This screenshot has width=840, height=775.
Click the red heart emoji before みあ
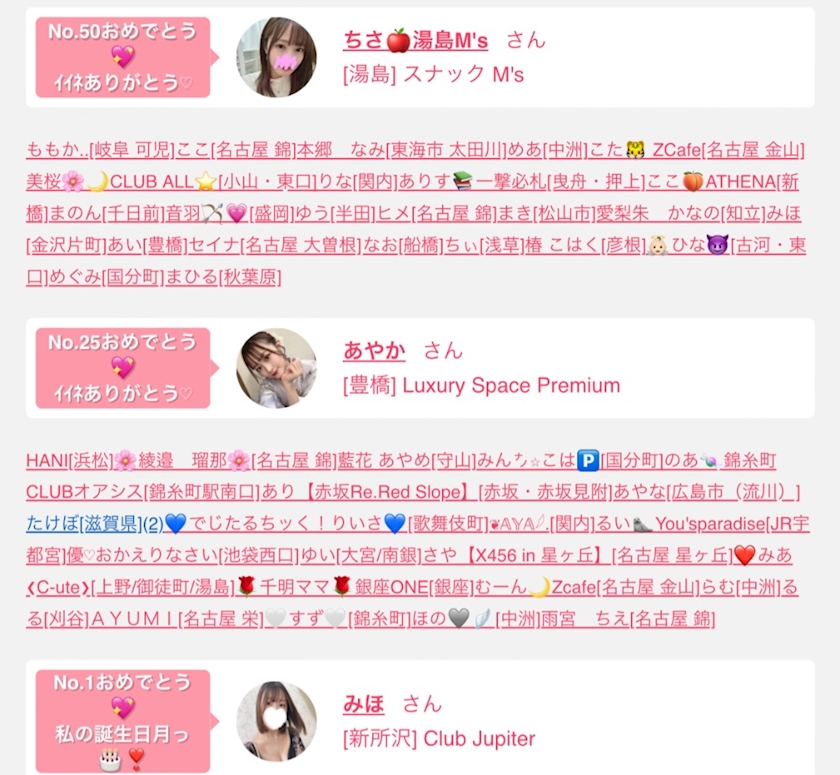click(745, 555)
